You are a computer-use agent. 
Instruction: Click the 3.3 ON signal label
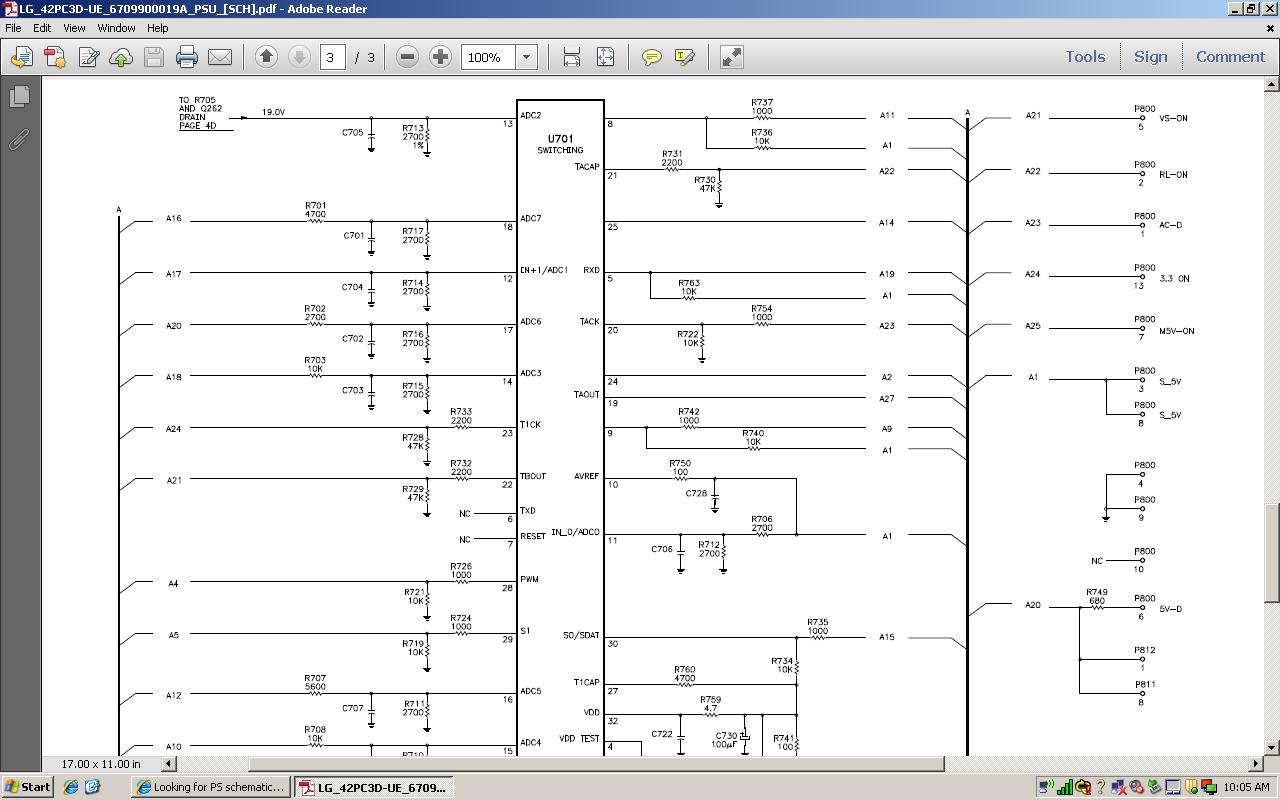click(1174, 278)
